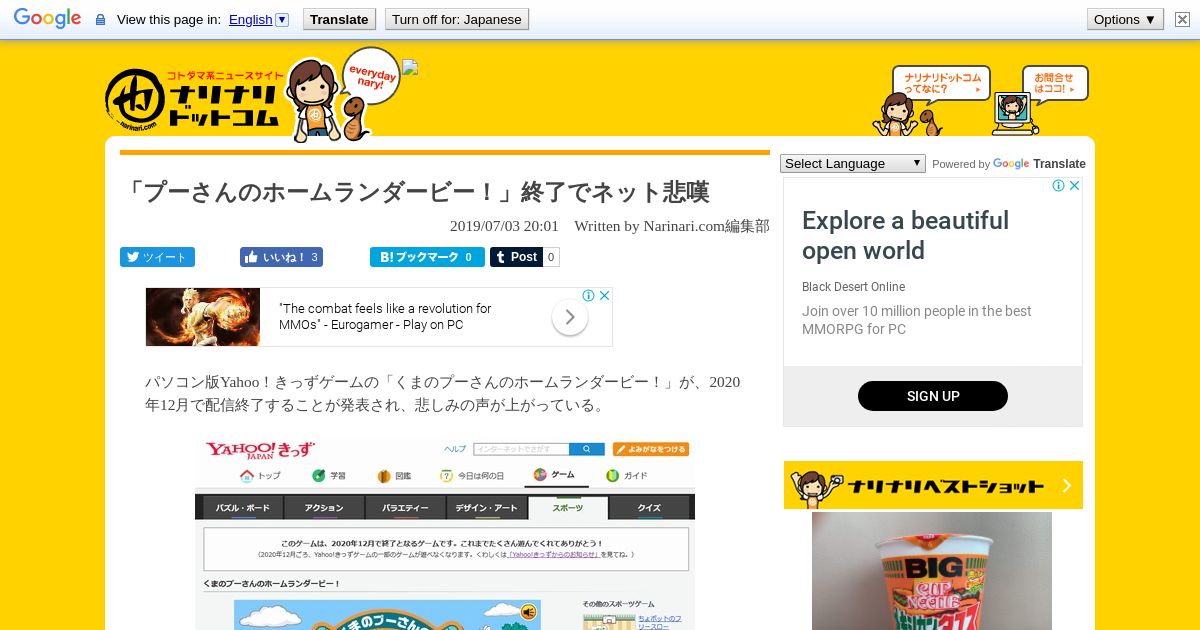Click the SIGN UP button in the ad

coord(933,396)
